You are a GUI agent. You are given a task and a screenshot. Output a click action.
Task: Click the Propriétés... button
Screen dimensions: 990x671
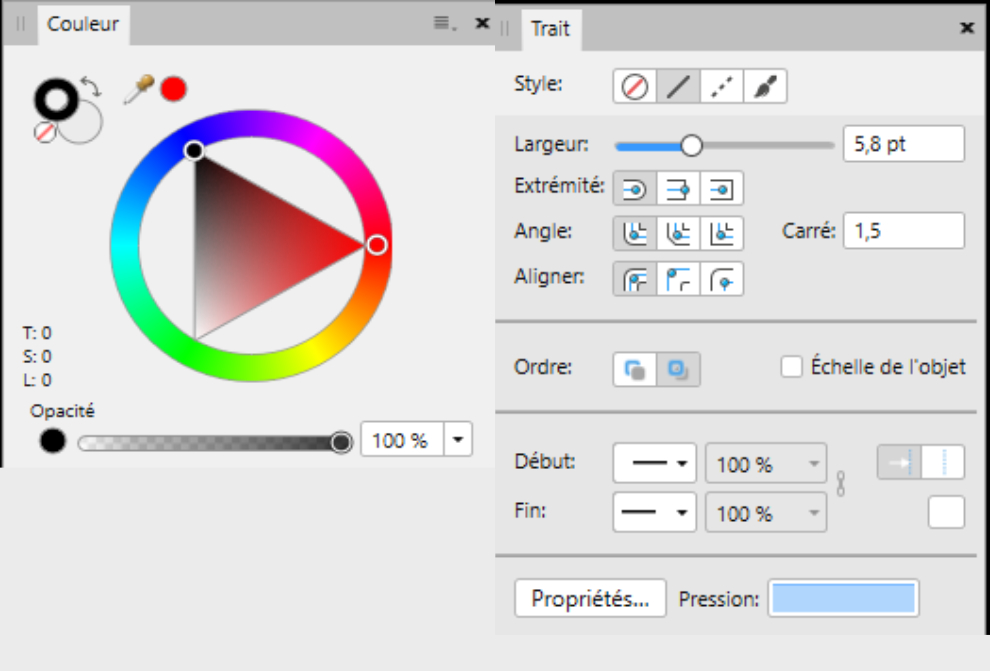(x=590, y=598)
